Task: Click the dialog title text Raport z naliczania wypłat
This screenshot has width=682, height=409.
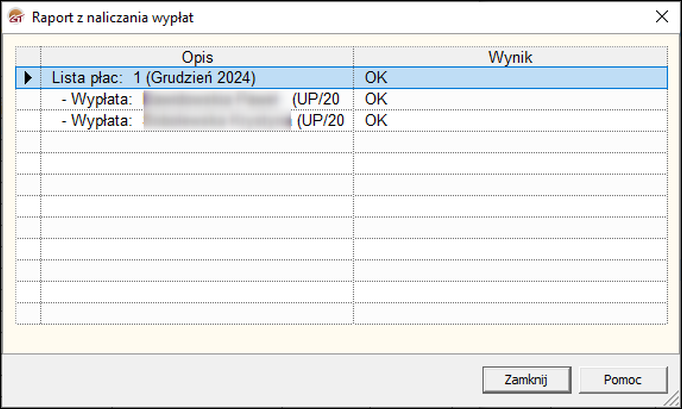Action: [x=113, y=17]
